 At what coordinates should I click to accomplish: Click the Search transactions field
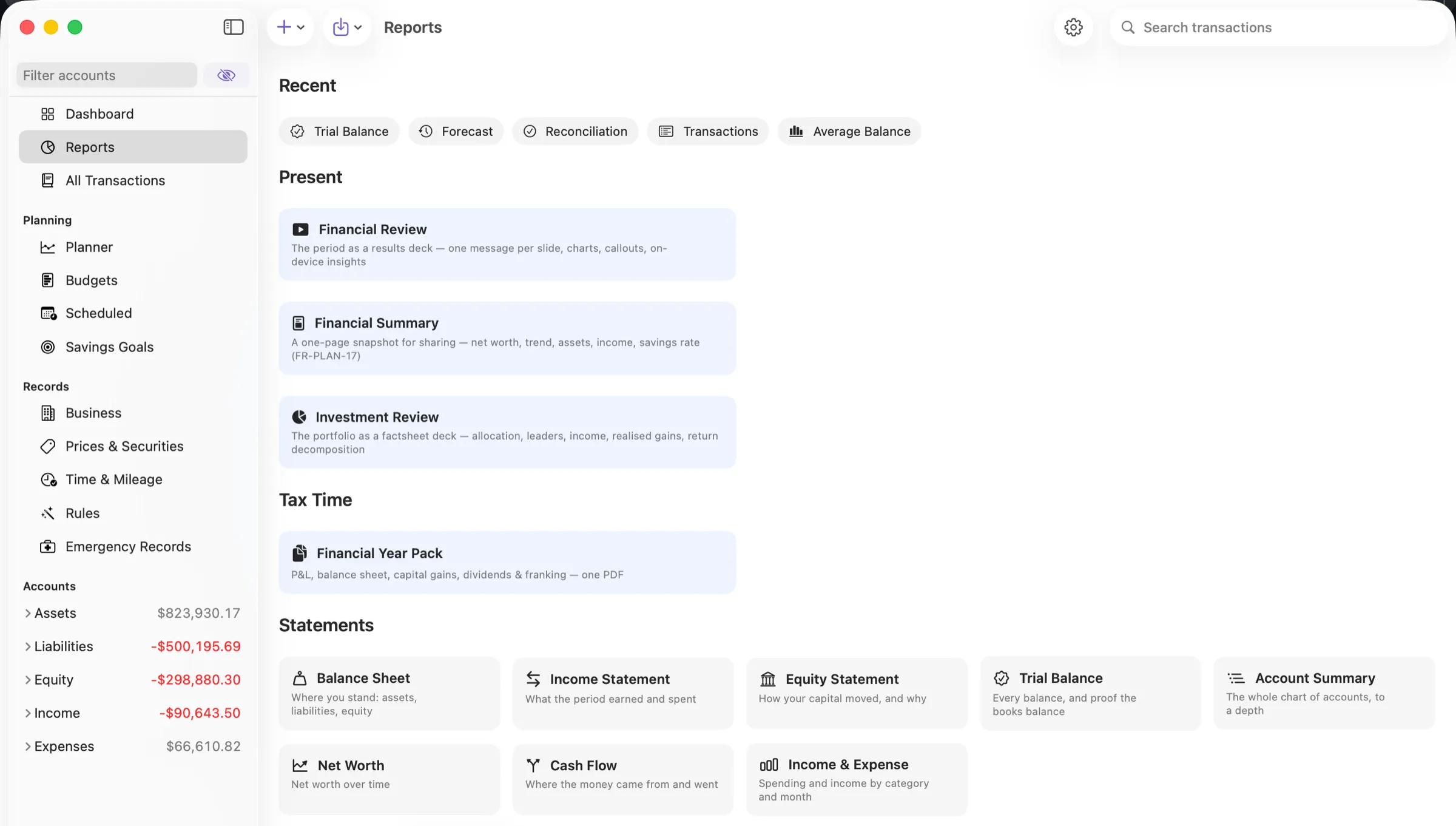[x=1279, y=27]
